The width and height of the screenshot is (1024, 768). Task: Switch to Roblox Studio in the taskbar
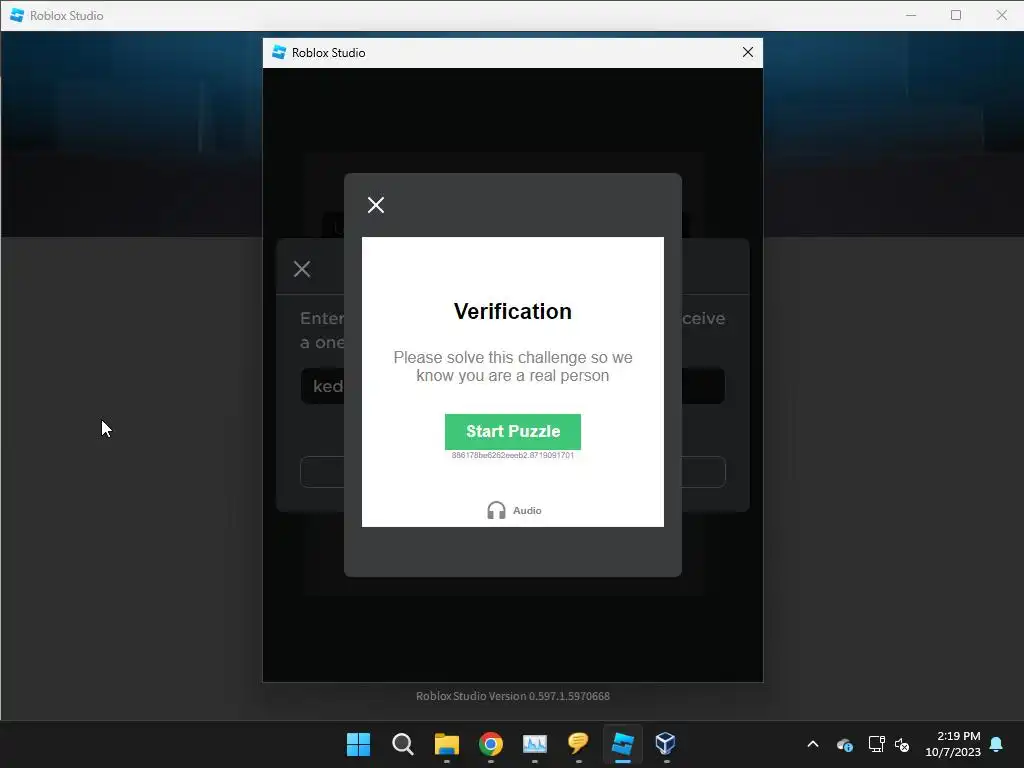(622, 744)
